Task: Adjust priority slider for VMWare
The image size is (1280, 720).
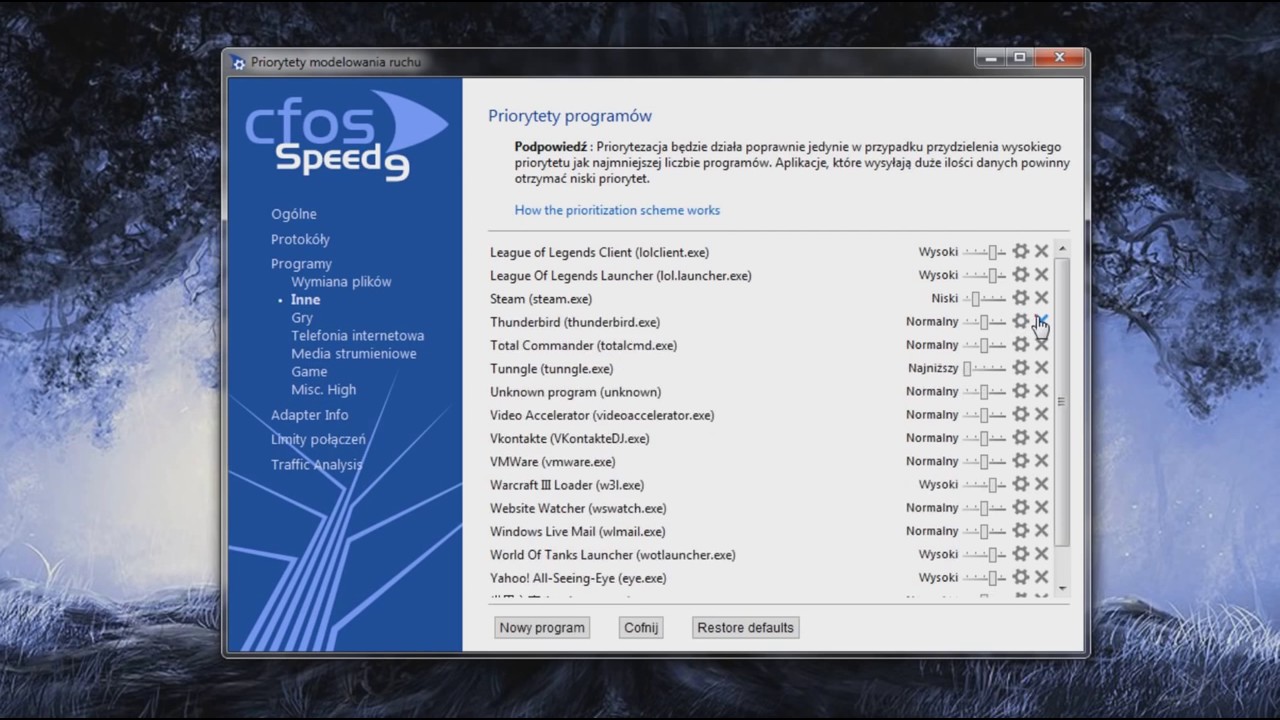Action: pyautogui.click(x=985, y=461)
